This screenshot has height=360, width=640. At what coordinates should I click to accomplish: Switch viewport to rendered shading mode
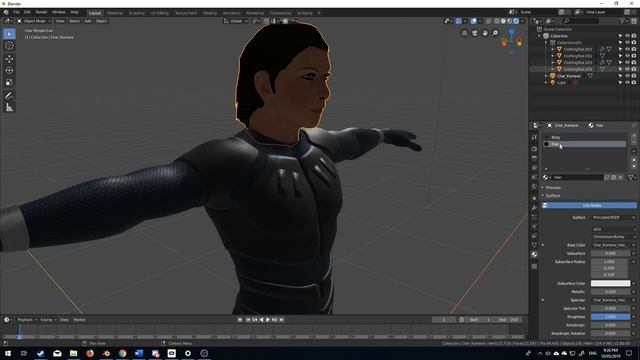click(516, 21)
